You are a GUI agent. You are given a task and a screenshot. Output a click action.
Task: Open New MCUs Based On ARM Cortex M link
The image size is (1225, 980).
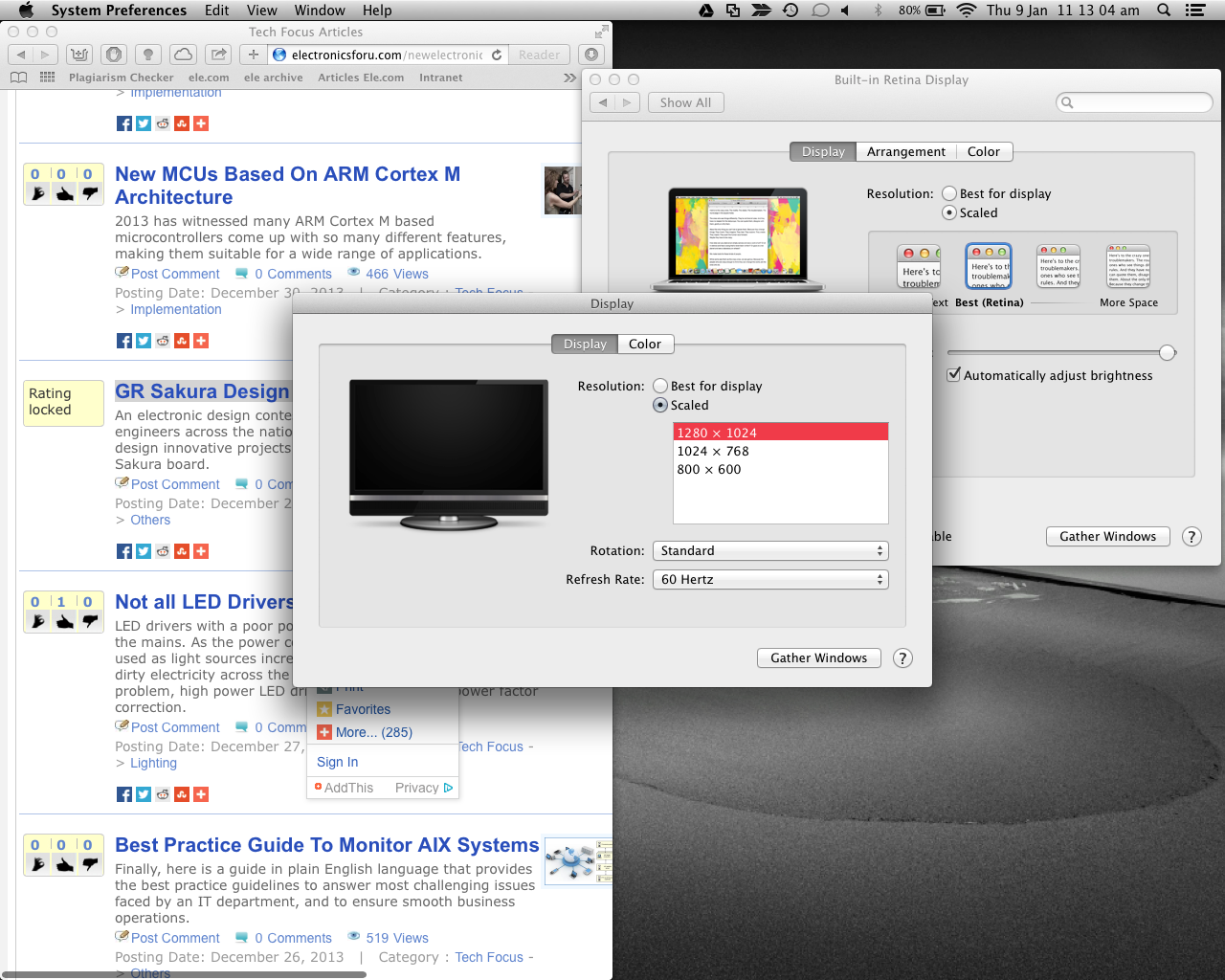point(288,186)
